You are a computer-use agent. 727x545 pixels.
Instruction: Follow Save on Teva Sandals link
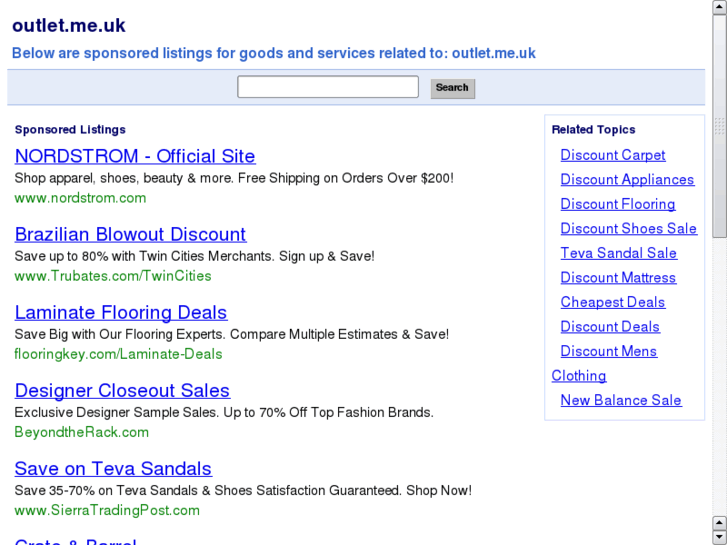(113, 468)
